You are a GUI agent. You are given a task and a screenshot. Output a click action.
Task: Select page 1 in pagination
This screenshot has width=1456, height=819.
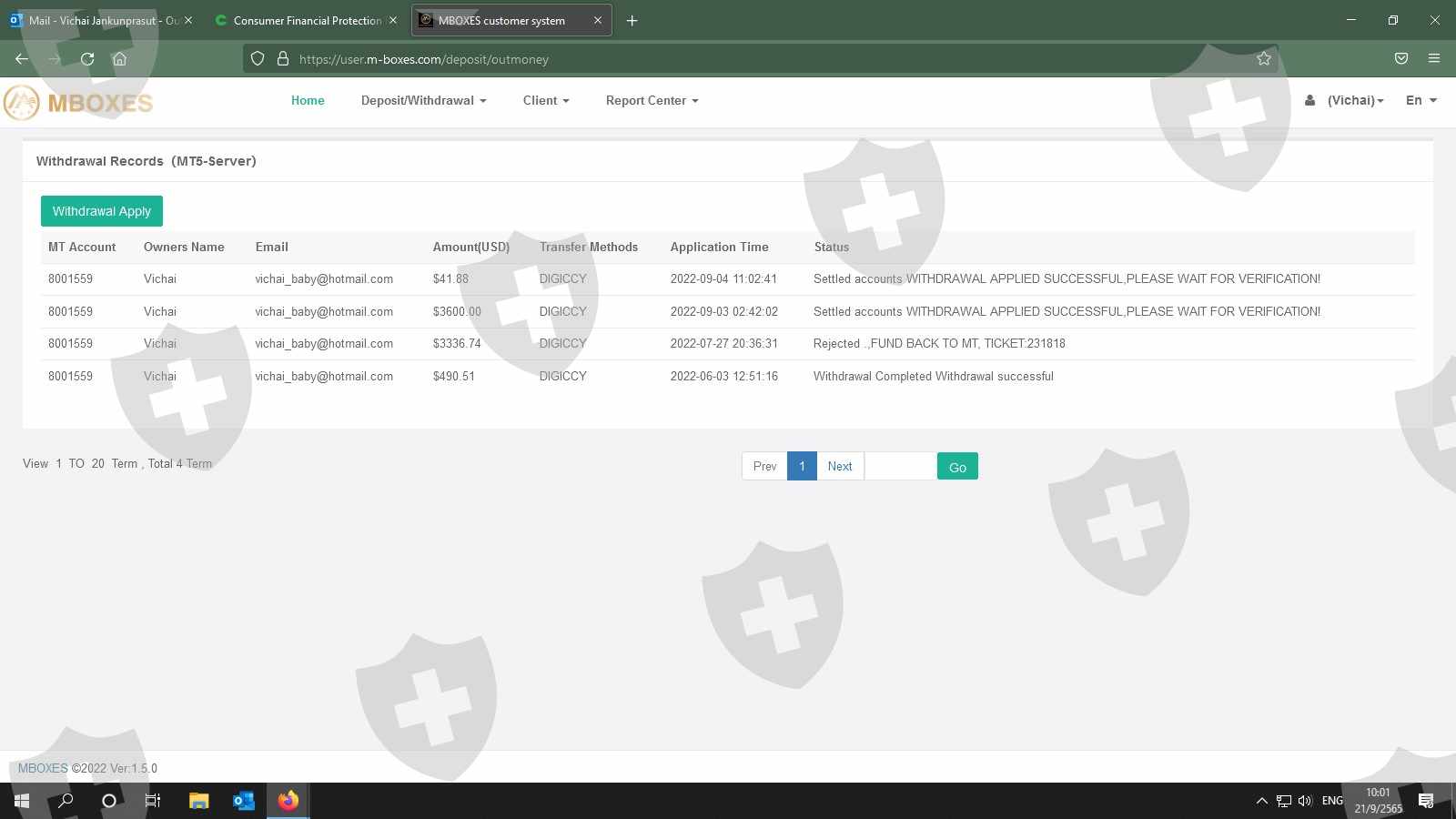(802, 466)
